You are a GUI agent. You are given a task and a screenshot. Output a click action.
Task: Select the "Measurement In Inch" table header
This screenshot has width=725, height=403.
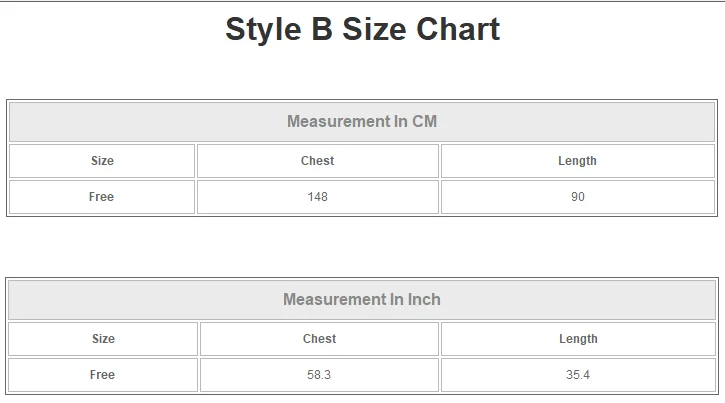(362, 300)
